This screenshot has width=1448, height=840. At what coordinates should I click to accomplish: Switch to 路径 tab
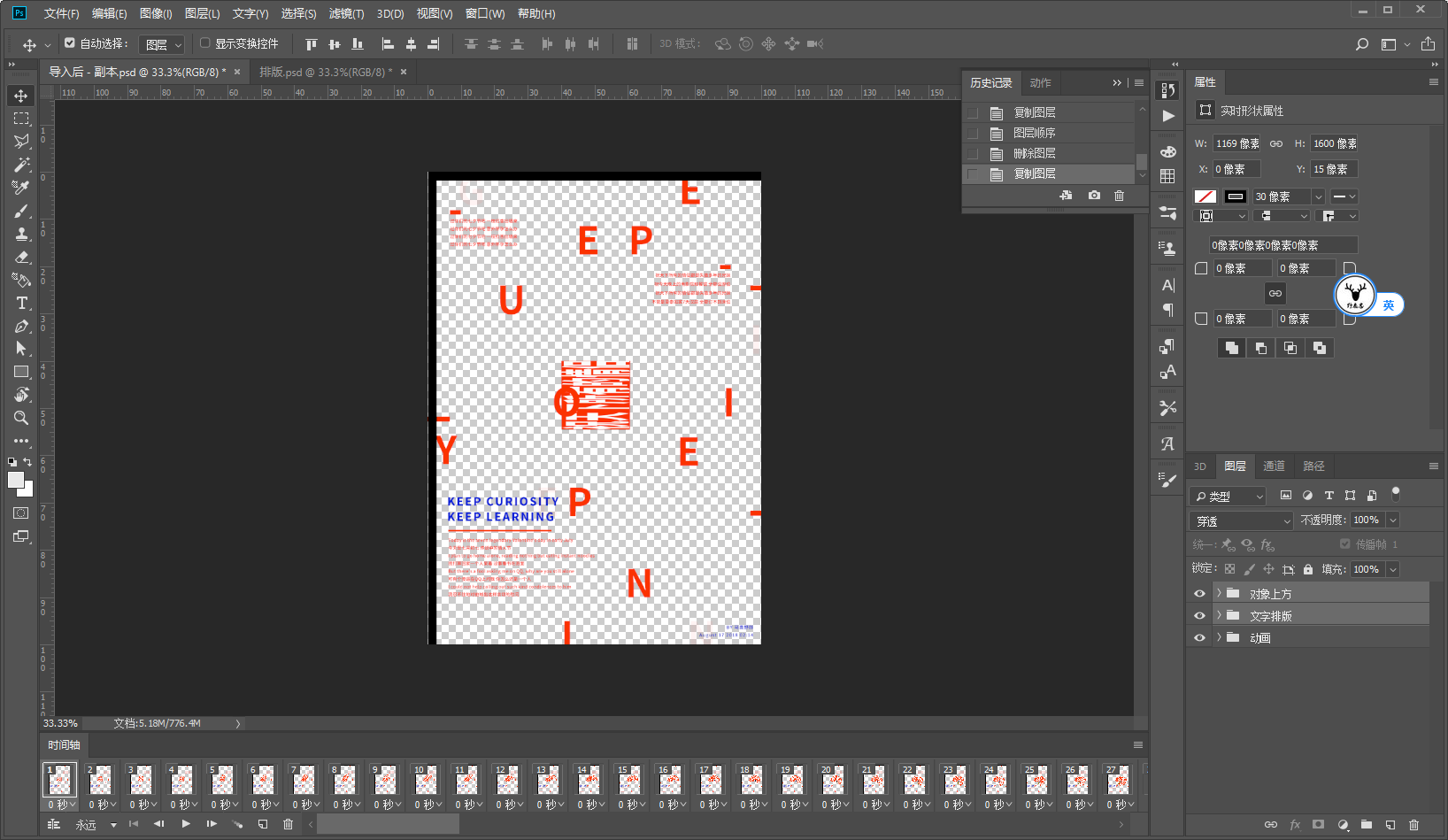coord(1314,466)
